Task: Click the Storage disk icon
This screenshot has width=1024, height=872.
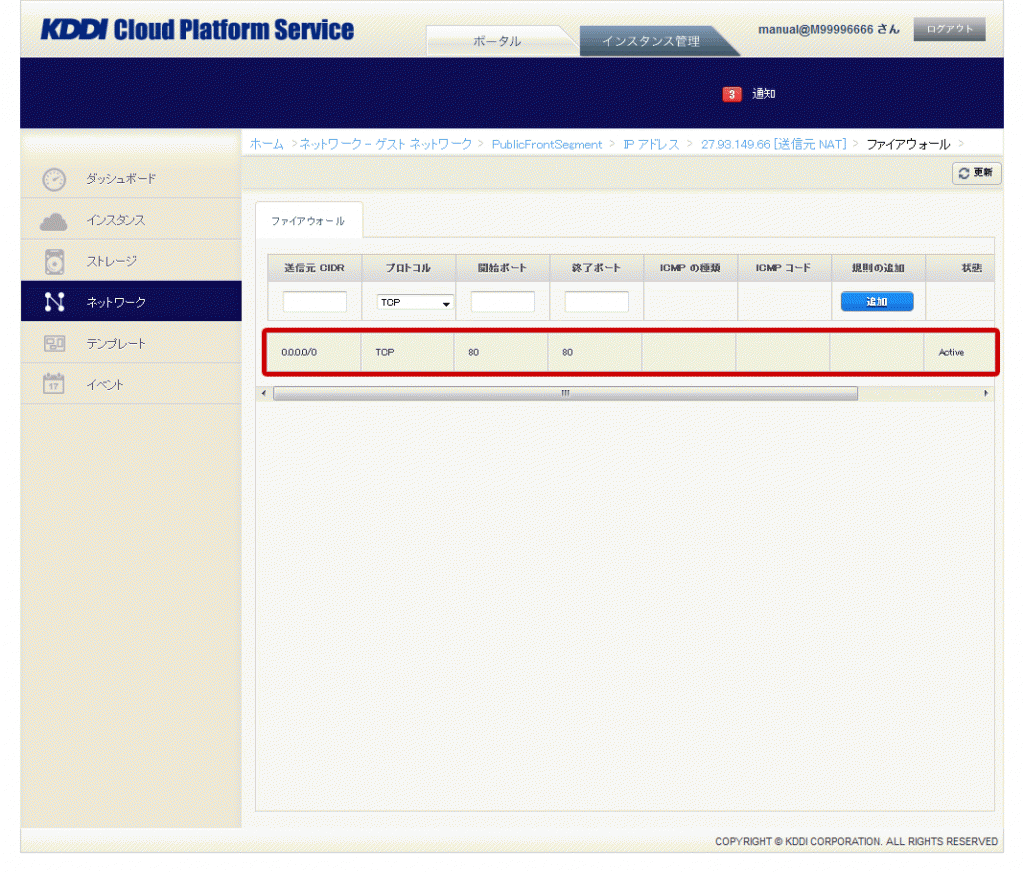Action: tap(54, 262)
